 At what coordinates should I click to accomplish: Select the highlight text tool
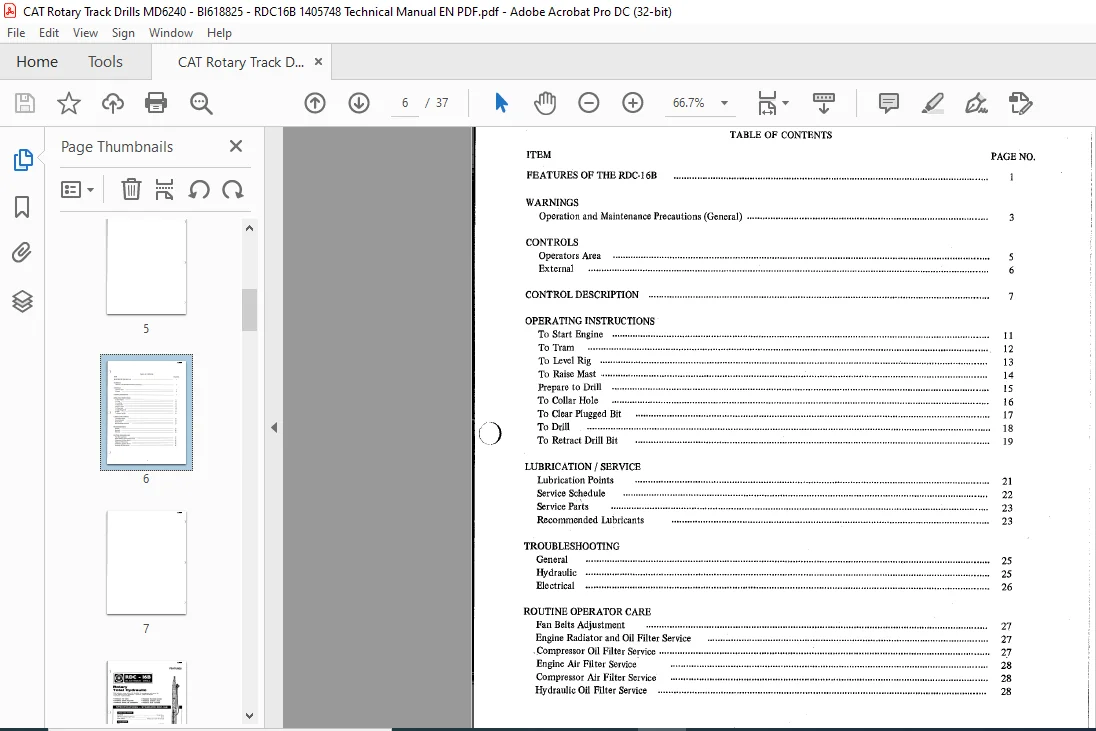(932, 103)
